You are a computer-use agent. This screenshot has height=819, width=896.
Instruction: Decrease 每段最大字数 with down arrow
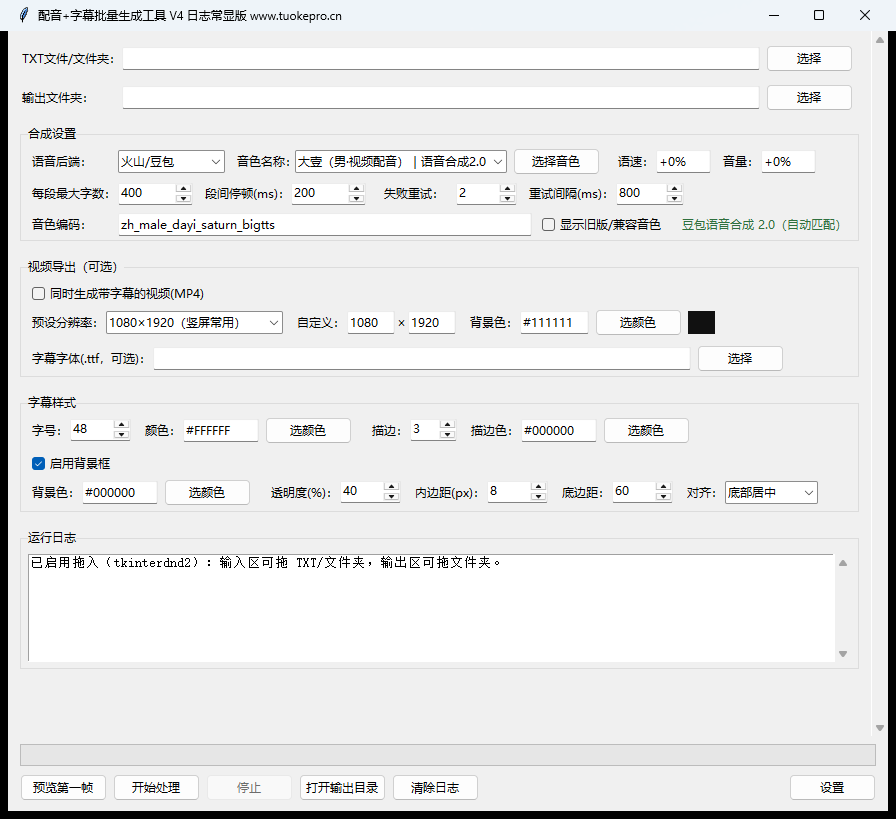183,198
